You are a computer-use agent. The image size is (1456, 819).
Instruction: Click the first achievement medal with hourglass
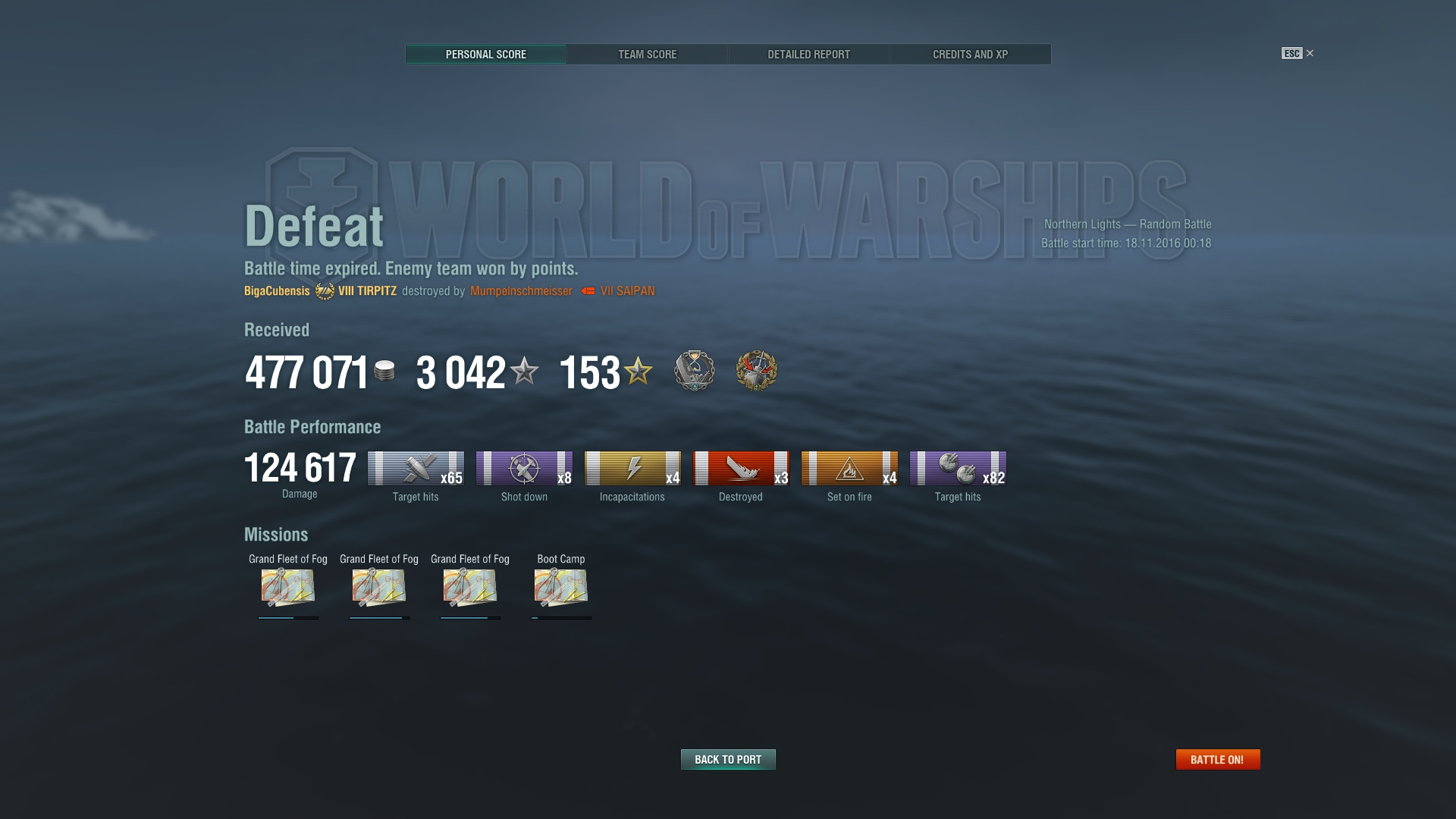tap(695, 371)
